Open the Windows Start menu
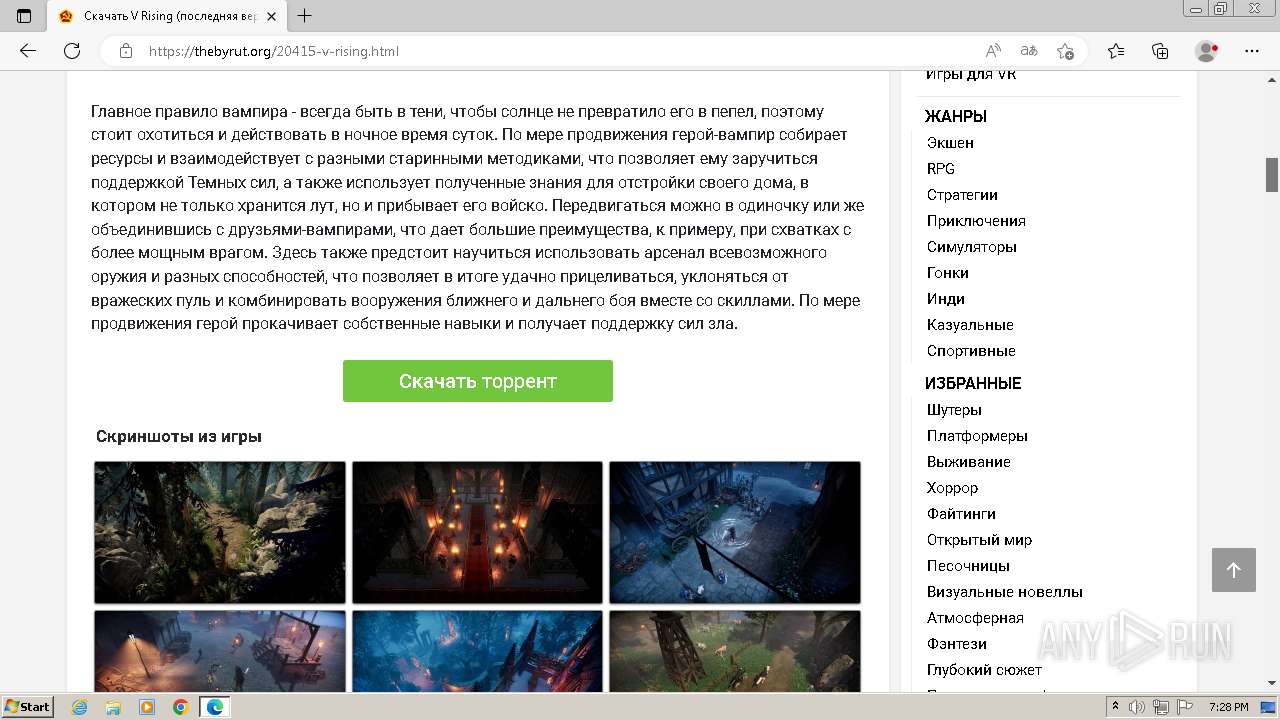The width and height of the screenshot is (1280, 720). point(28,707)
